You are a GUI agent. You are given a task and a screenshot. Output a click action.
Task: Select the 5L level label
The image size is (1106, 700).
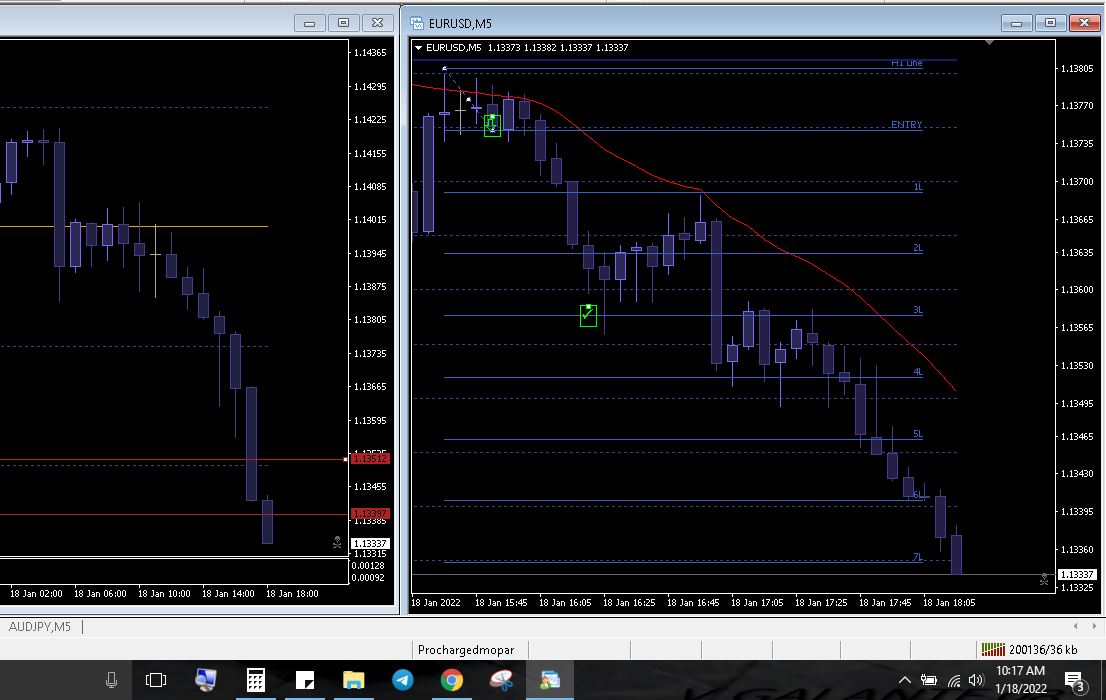918,434
